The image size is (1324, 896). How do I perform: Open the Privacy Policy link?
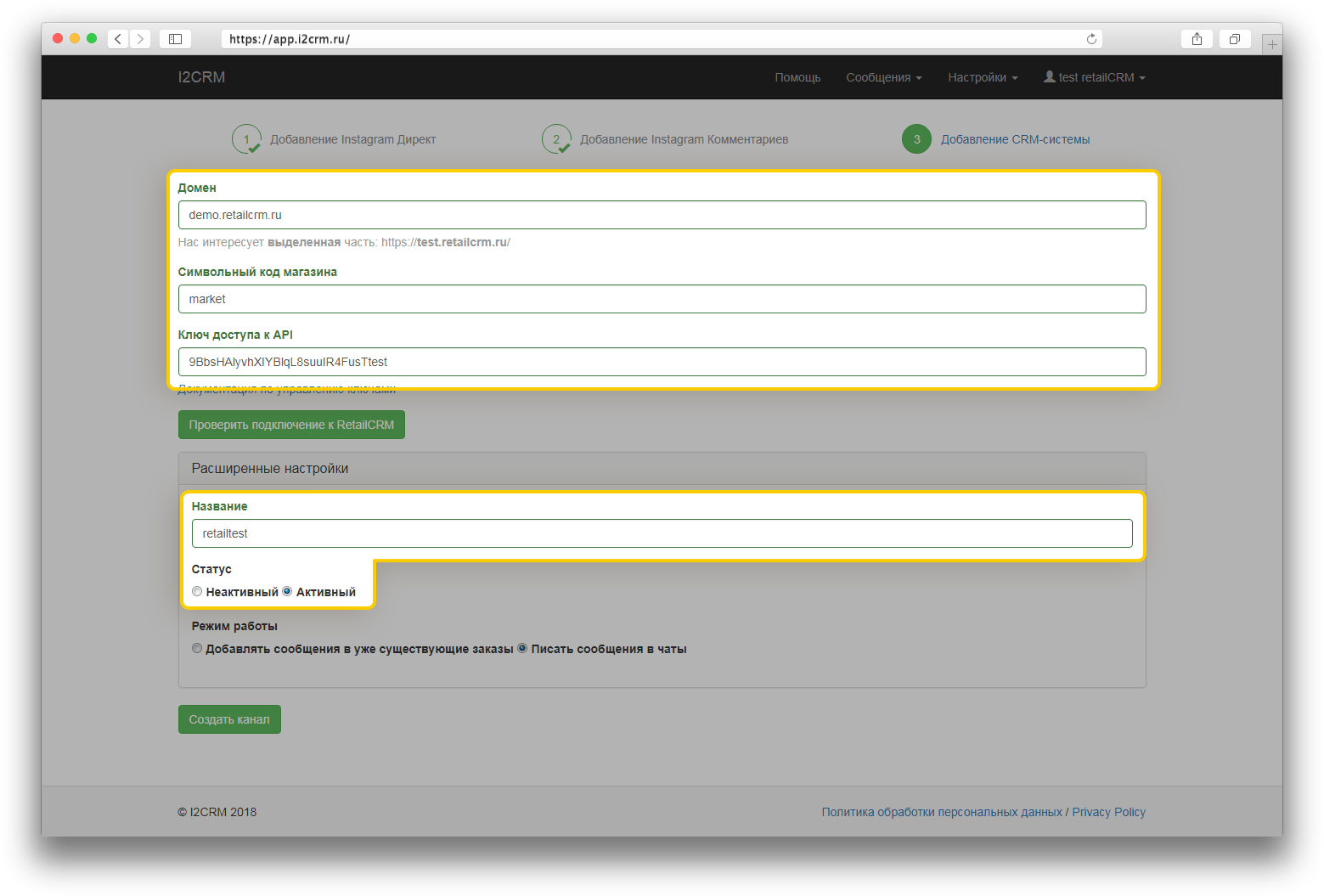1108,812
